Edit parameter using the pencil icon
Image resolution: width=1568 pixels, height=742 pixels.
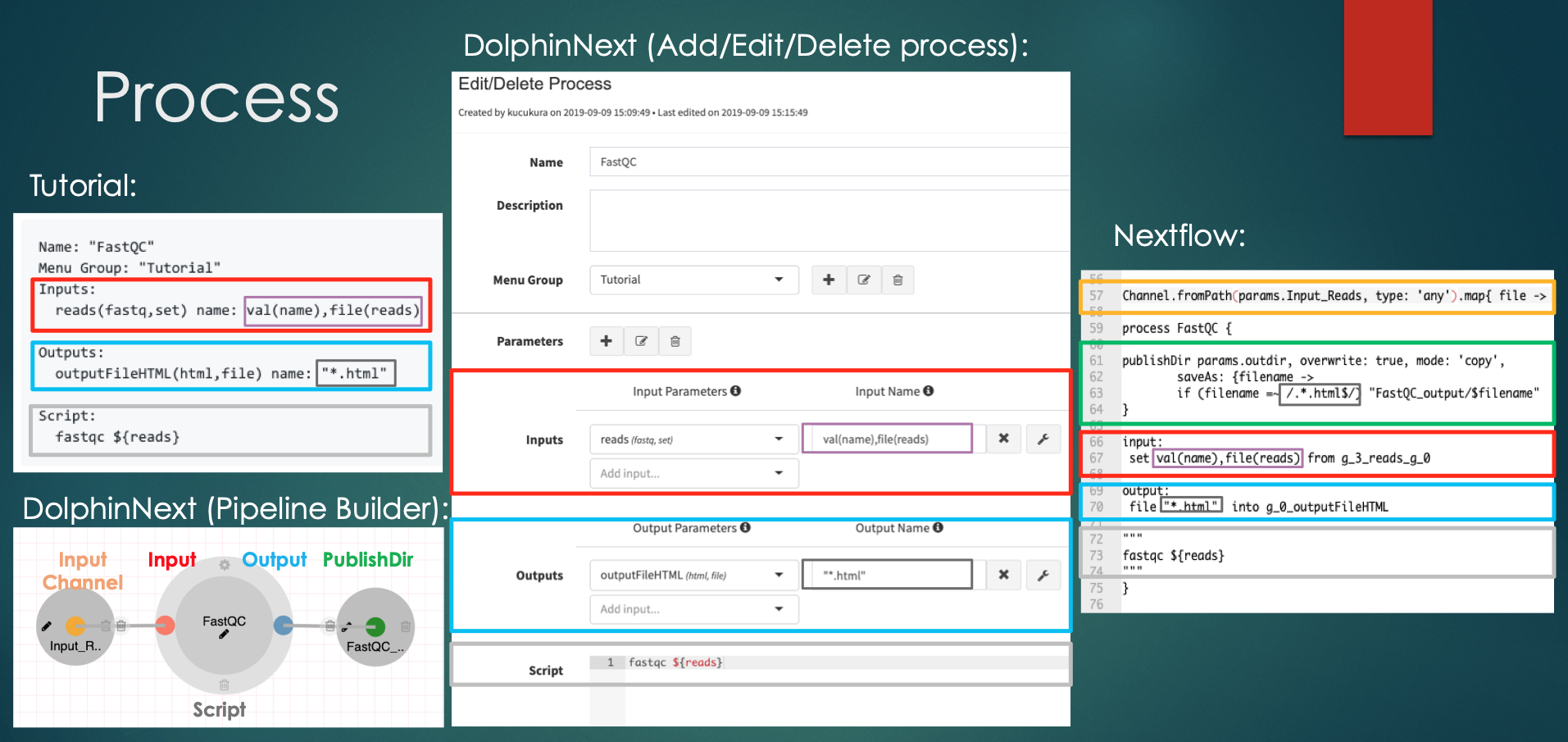click(x=641, y=341)
